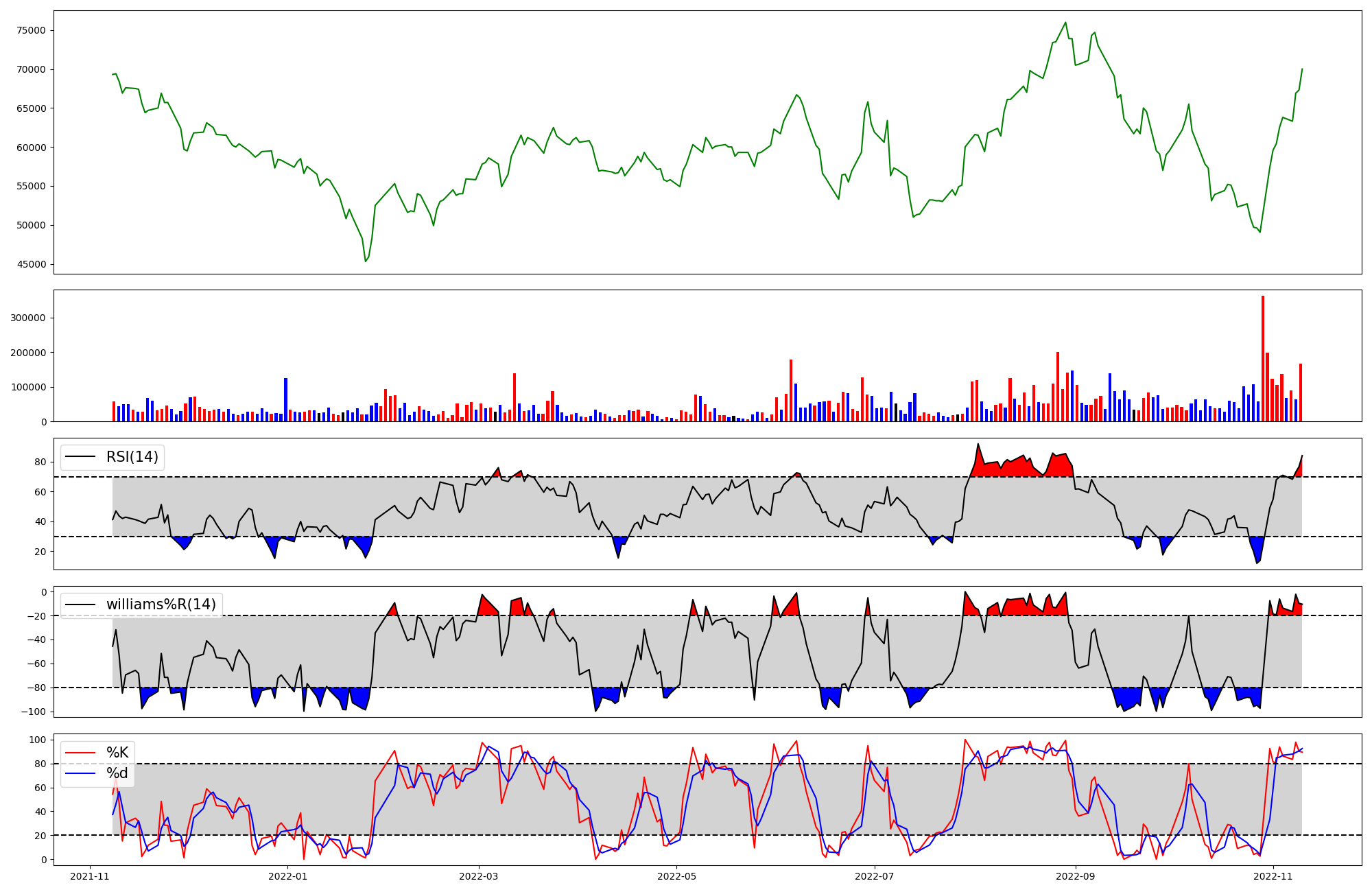Screen dimensions: 1372x892
Task: Click the 2022-03 date tick label
Action: [479, 876]
